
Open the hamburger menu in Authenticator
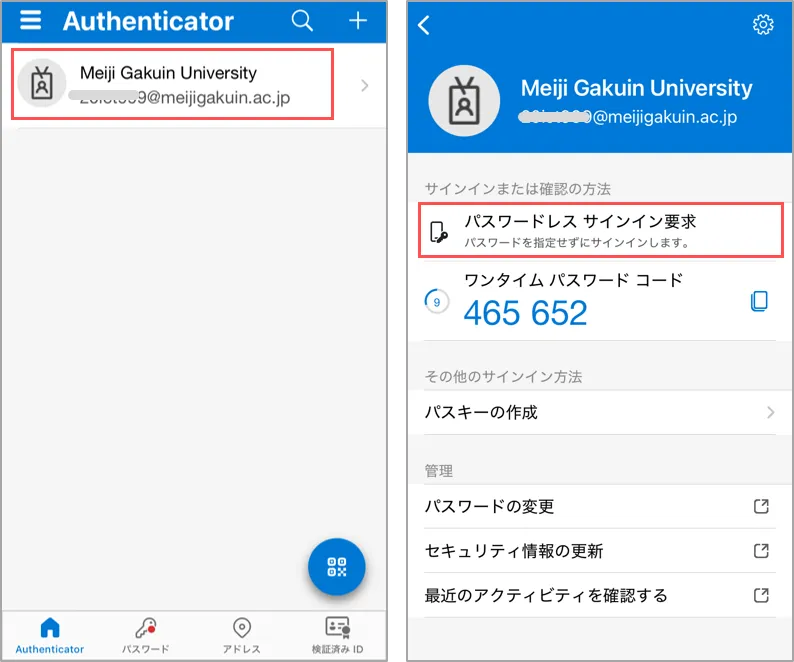30,20
